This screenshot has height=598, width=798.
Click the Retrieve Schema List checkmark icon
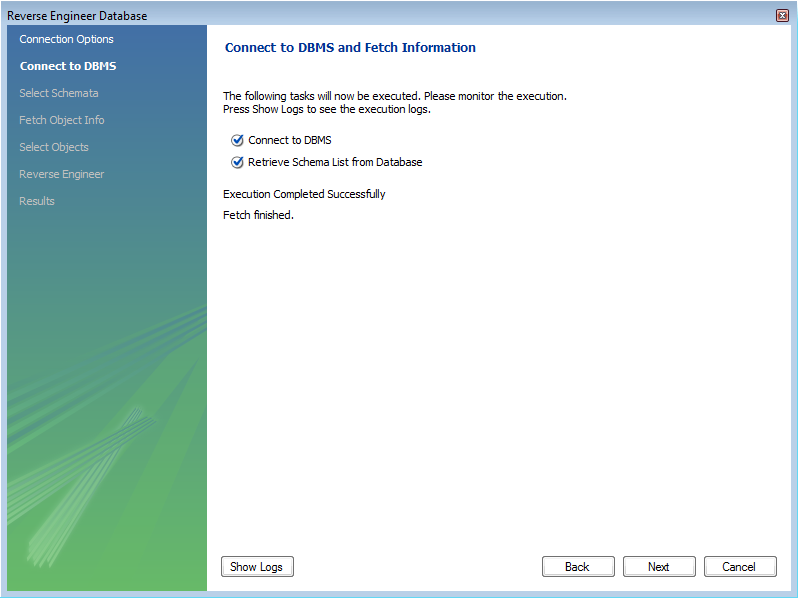click(x=237, y=162)
